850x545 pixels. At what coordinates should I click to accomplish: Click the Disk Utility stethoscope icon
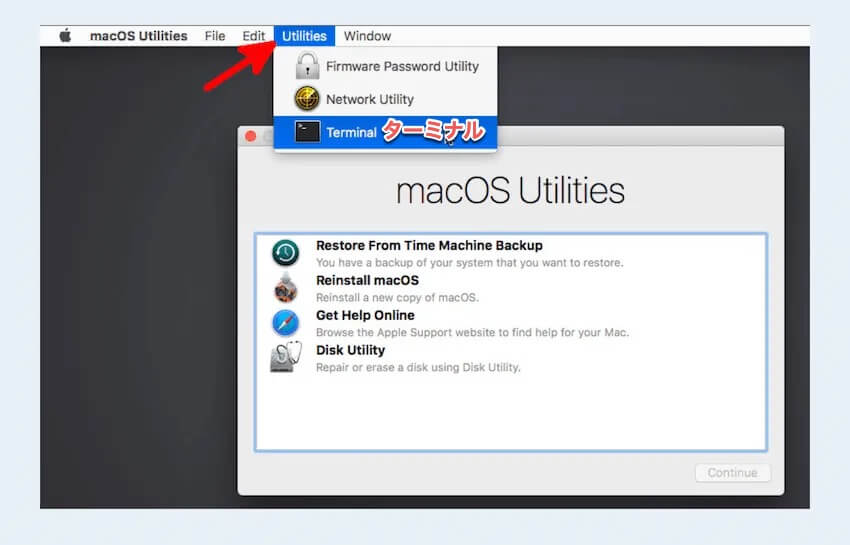286,357
